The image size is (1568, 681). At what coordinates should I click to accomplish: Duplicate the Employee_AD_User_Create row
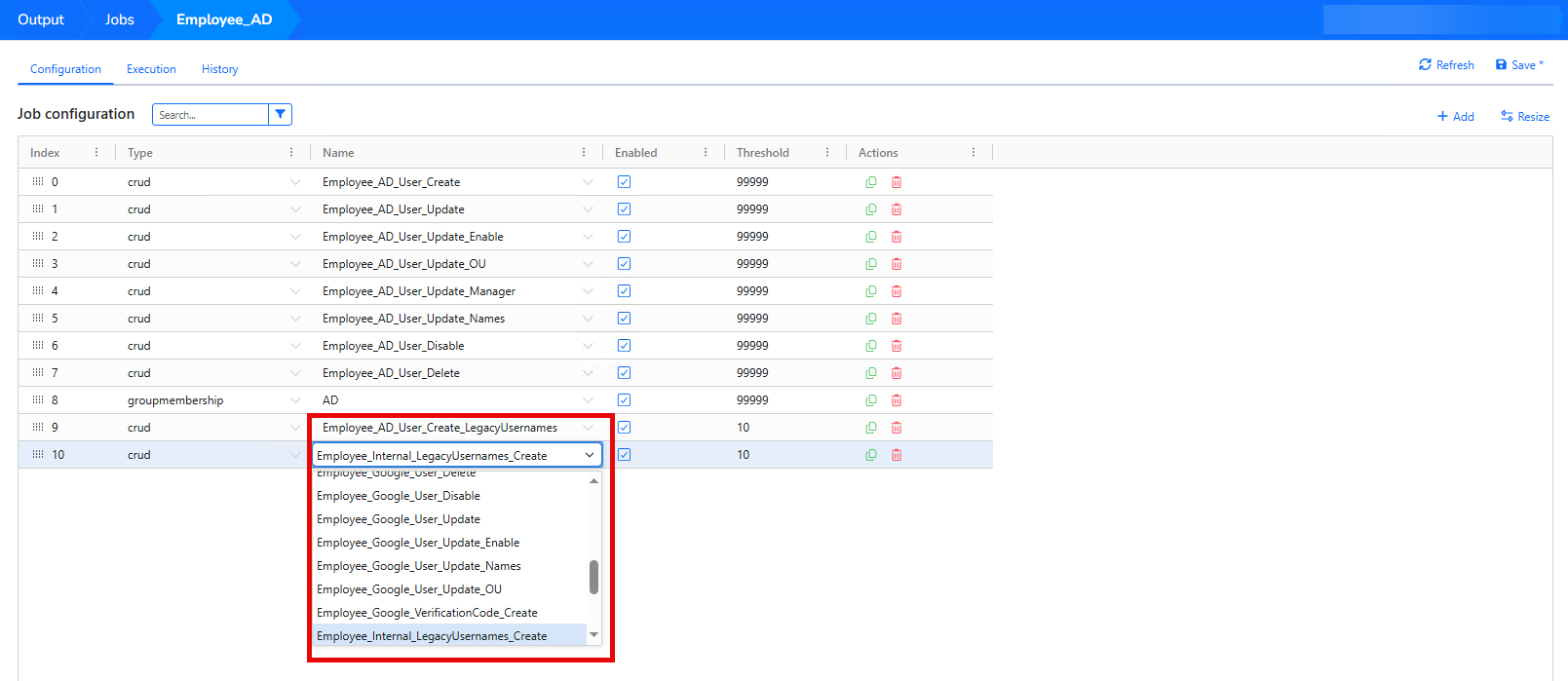pyautogui.click(x=871, y=182)
